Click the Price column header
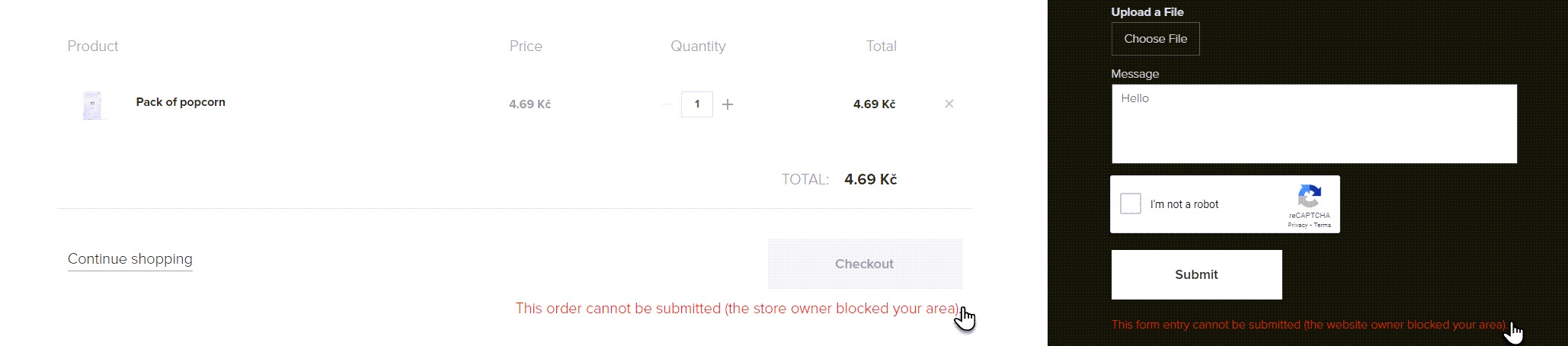The image size is (1568, 346). pyautogui.click(x=526, y=46)
